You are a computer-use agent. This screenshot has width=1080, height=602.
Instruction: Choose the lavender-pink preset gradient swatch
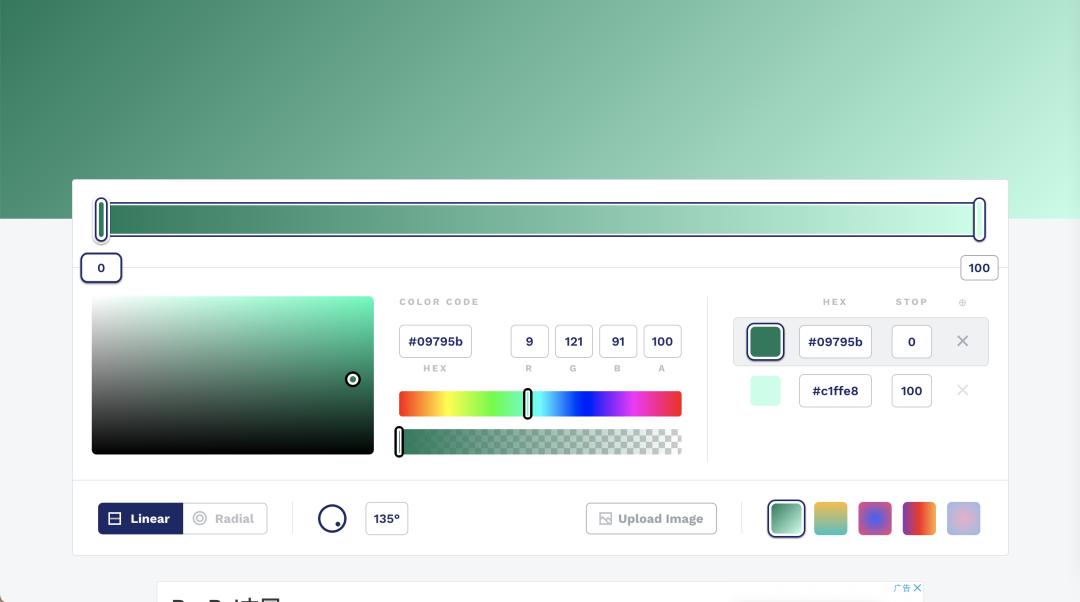963,519
